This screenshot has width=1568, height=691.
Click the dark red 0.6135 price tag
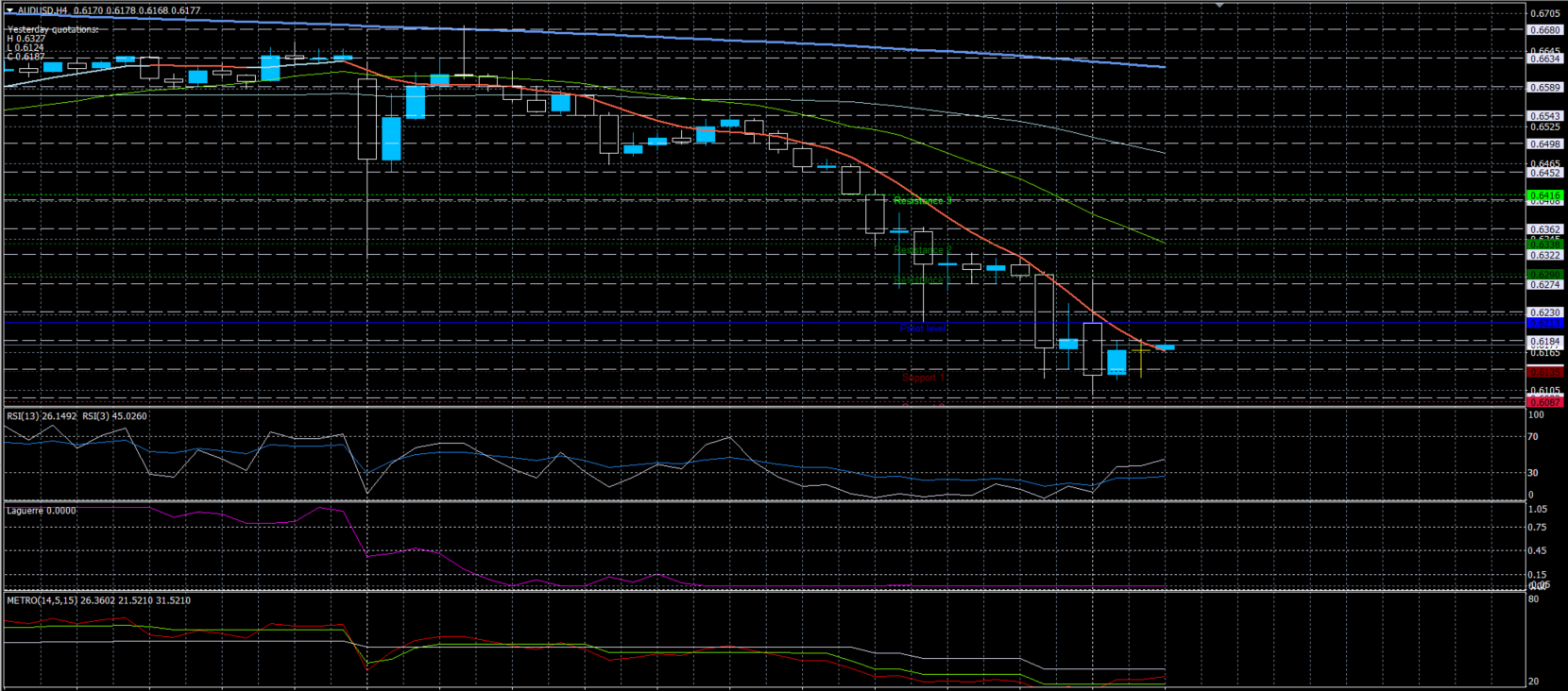point(1545,372)
